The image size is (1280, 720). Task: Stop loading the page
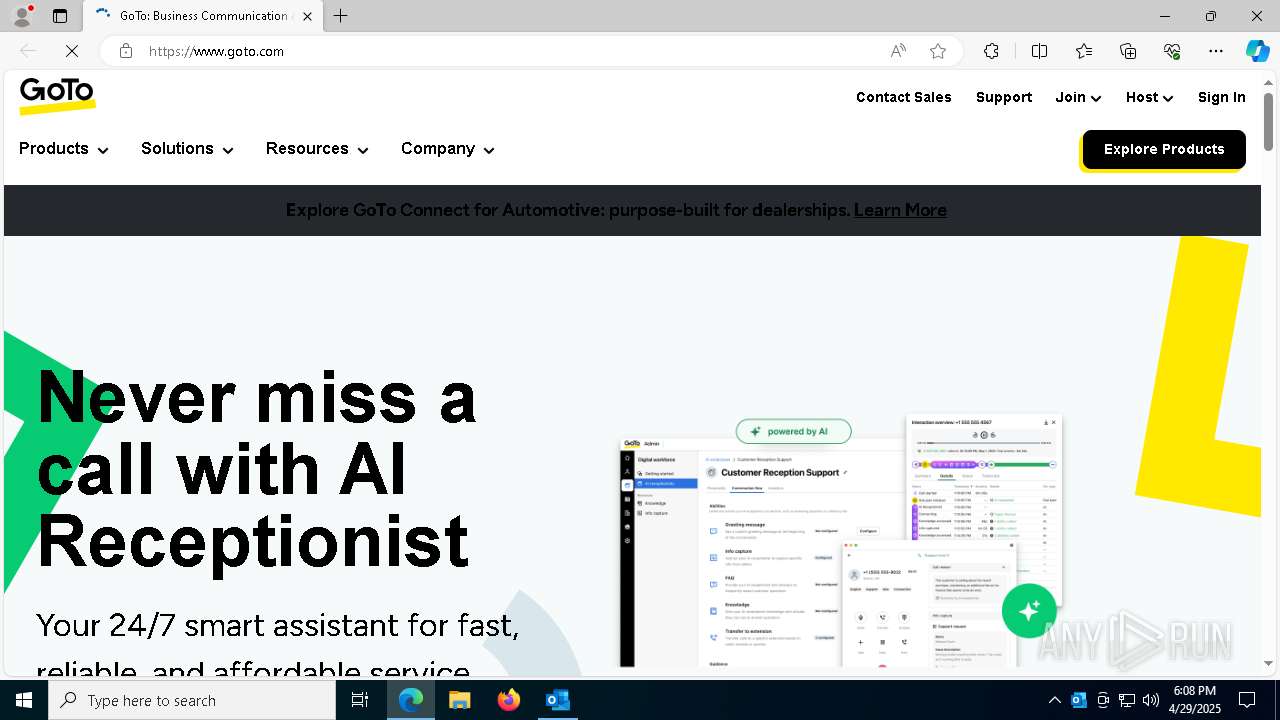(71, 51)
